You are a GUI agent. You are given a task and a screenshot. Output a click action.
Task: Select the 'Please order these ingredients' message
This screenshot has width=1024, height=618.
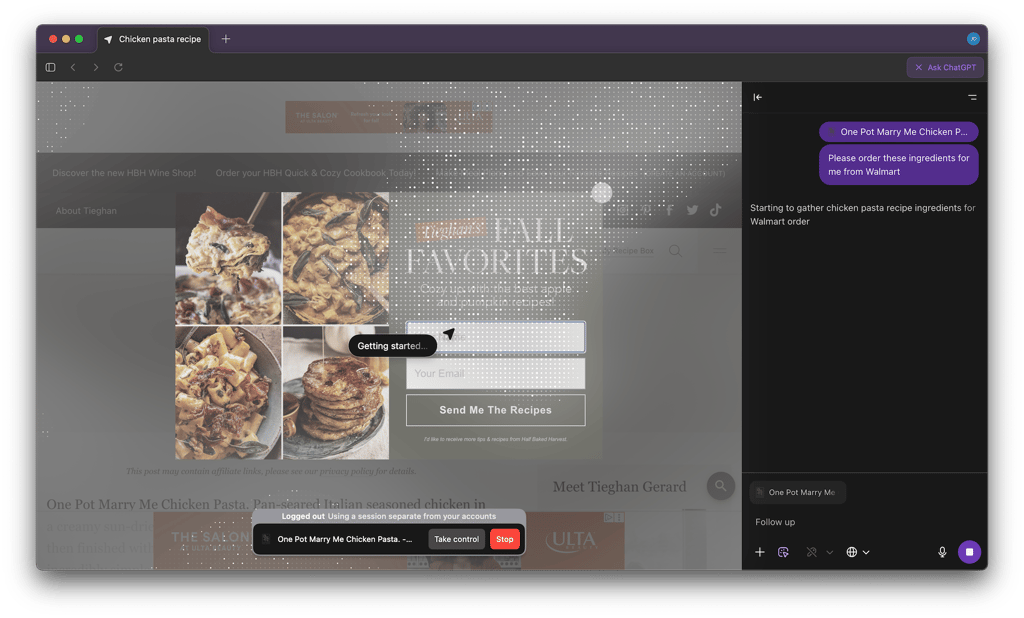click(898, 165)
